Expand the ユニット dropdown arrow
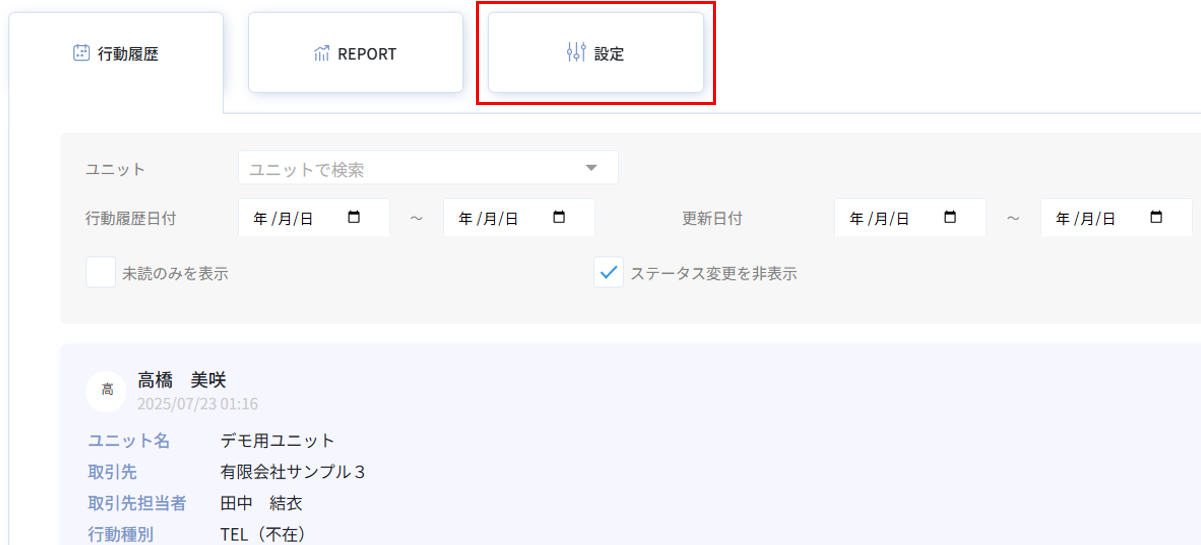 (591, 168)
